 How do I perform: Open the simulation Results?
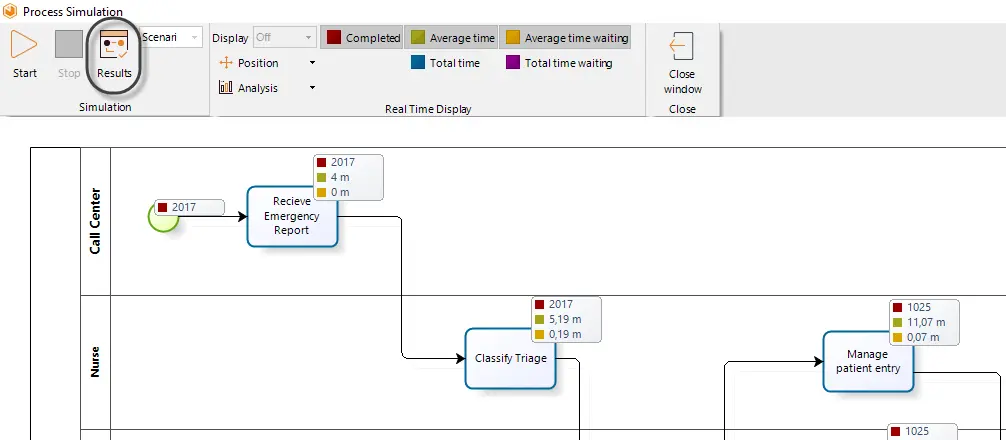pyautogui.click(x=114, y=54)
